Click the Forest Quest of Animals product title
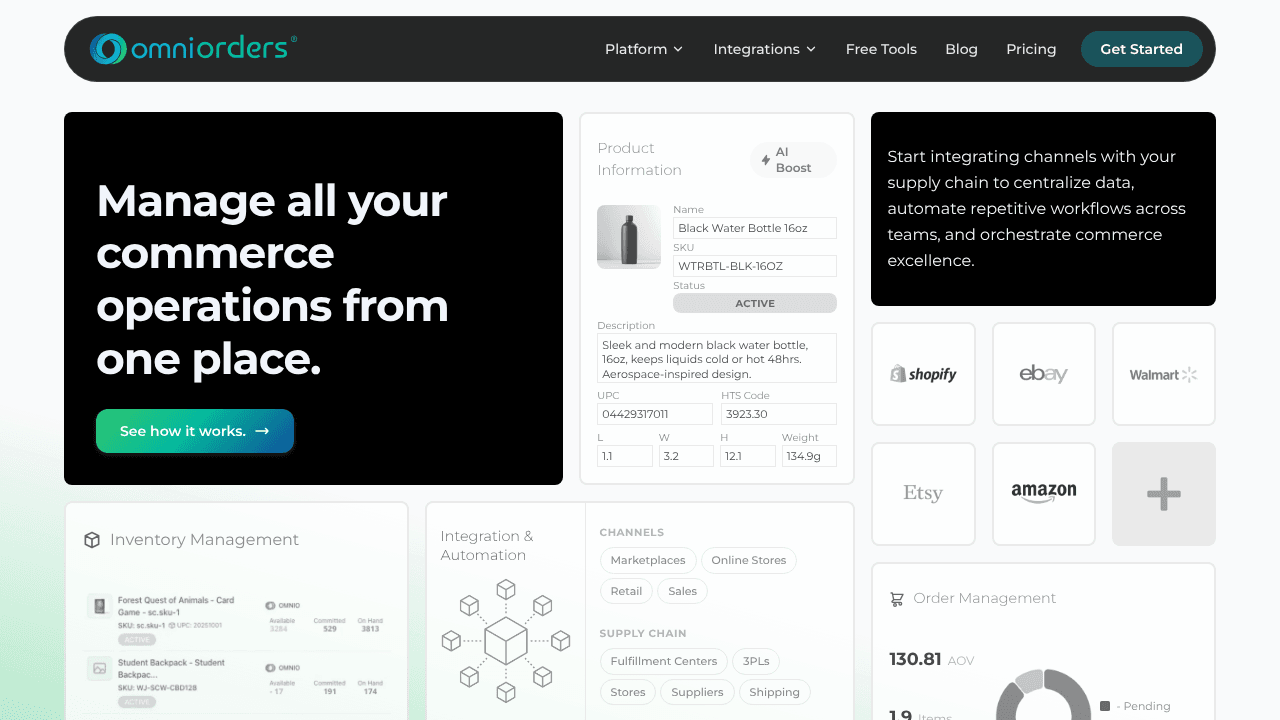 click(176, 606)
